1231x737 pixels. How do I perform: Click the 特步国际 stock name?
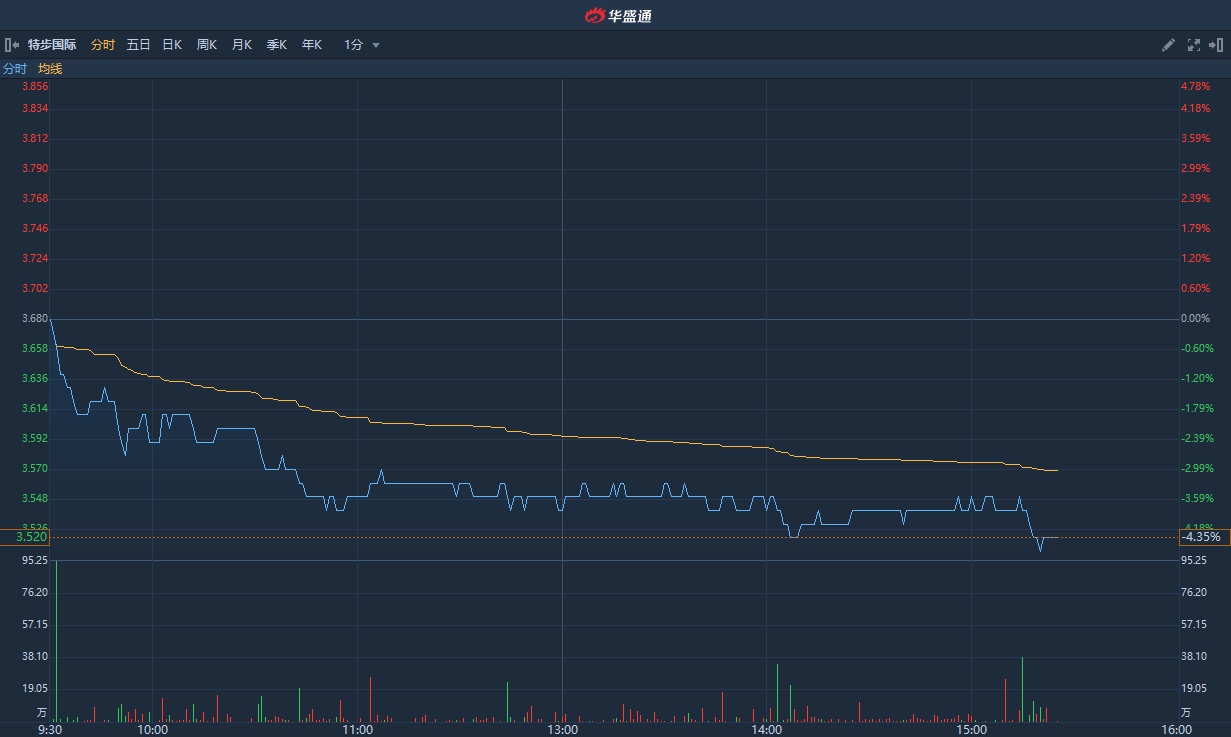point(52,45)
